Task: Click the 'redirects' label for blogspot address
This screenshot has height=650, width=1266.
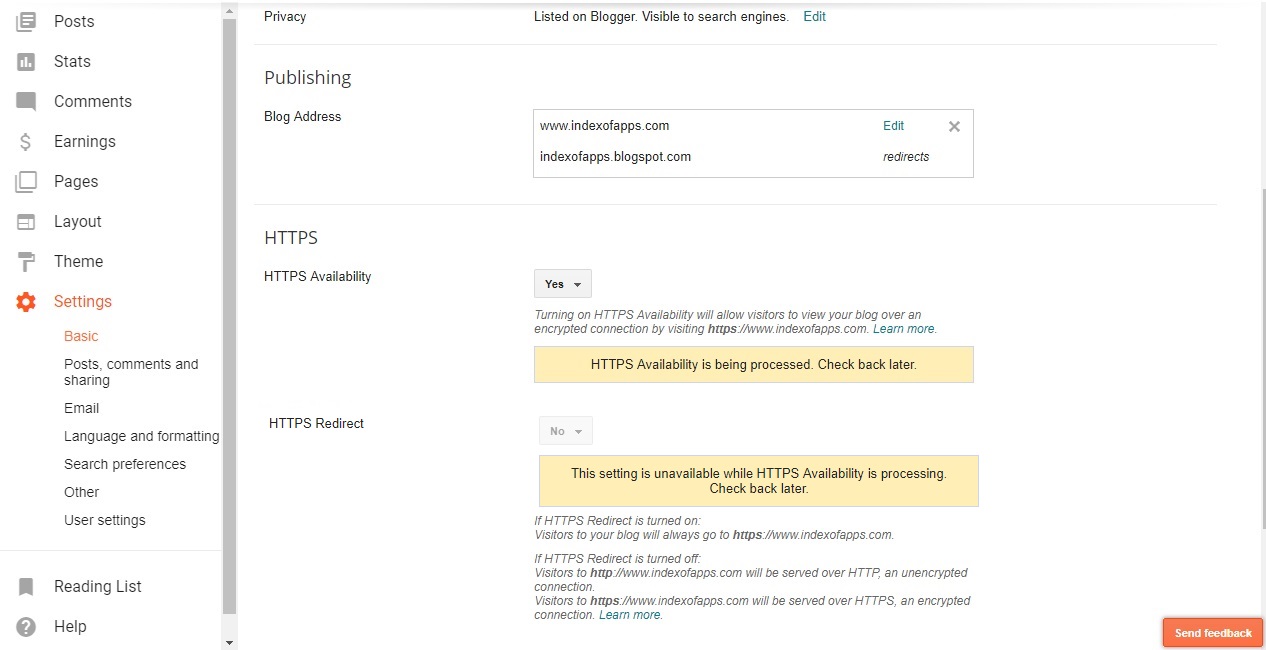Action: tap(906, 157)
